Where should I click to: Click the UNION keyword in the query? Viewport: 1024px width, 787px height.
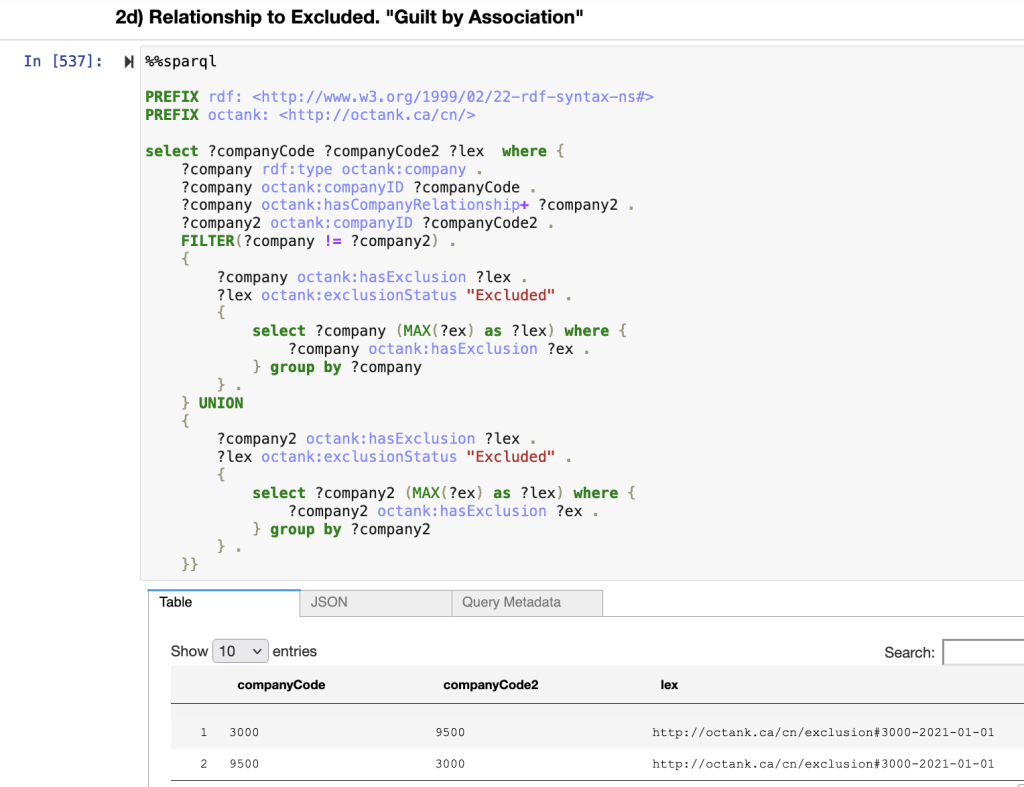click(x=221, y=403)
